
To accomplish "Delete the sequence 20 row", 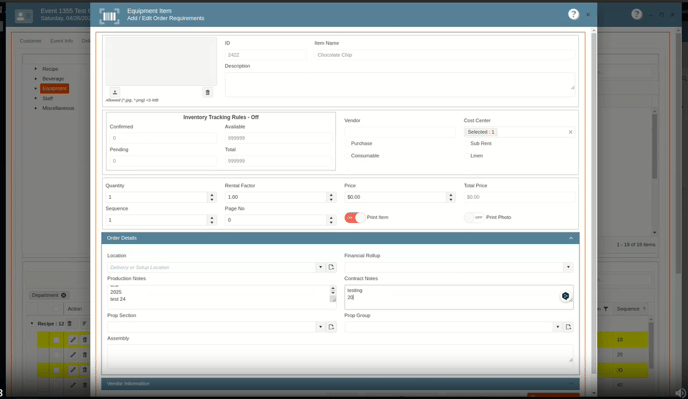I will pyautogui.click(x=85, y=354).
